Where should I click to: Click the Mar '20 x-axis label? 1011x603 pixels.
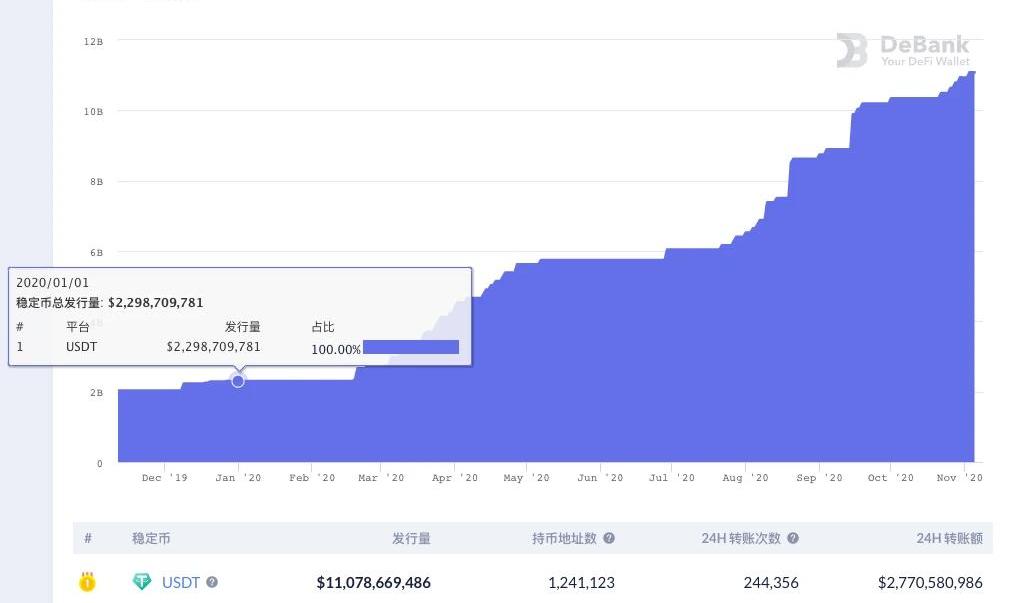(x=381, y=478)
